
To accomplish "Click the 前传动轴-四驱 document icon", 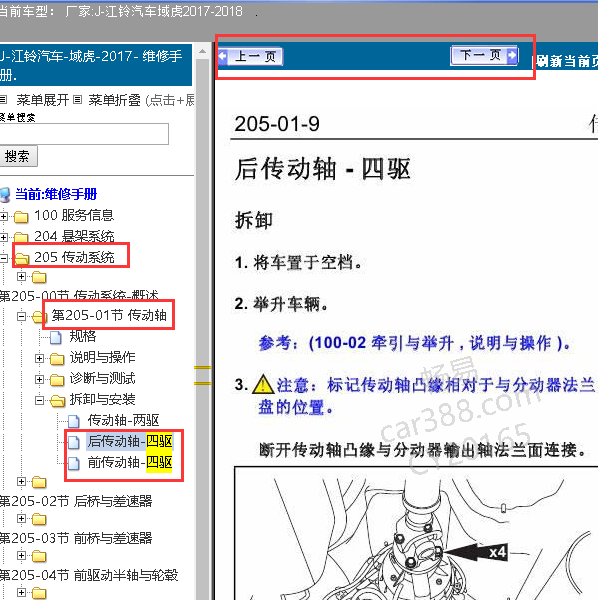I will click(74, 463).
